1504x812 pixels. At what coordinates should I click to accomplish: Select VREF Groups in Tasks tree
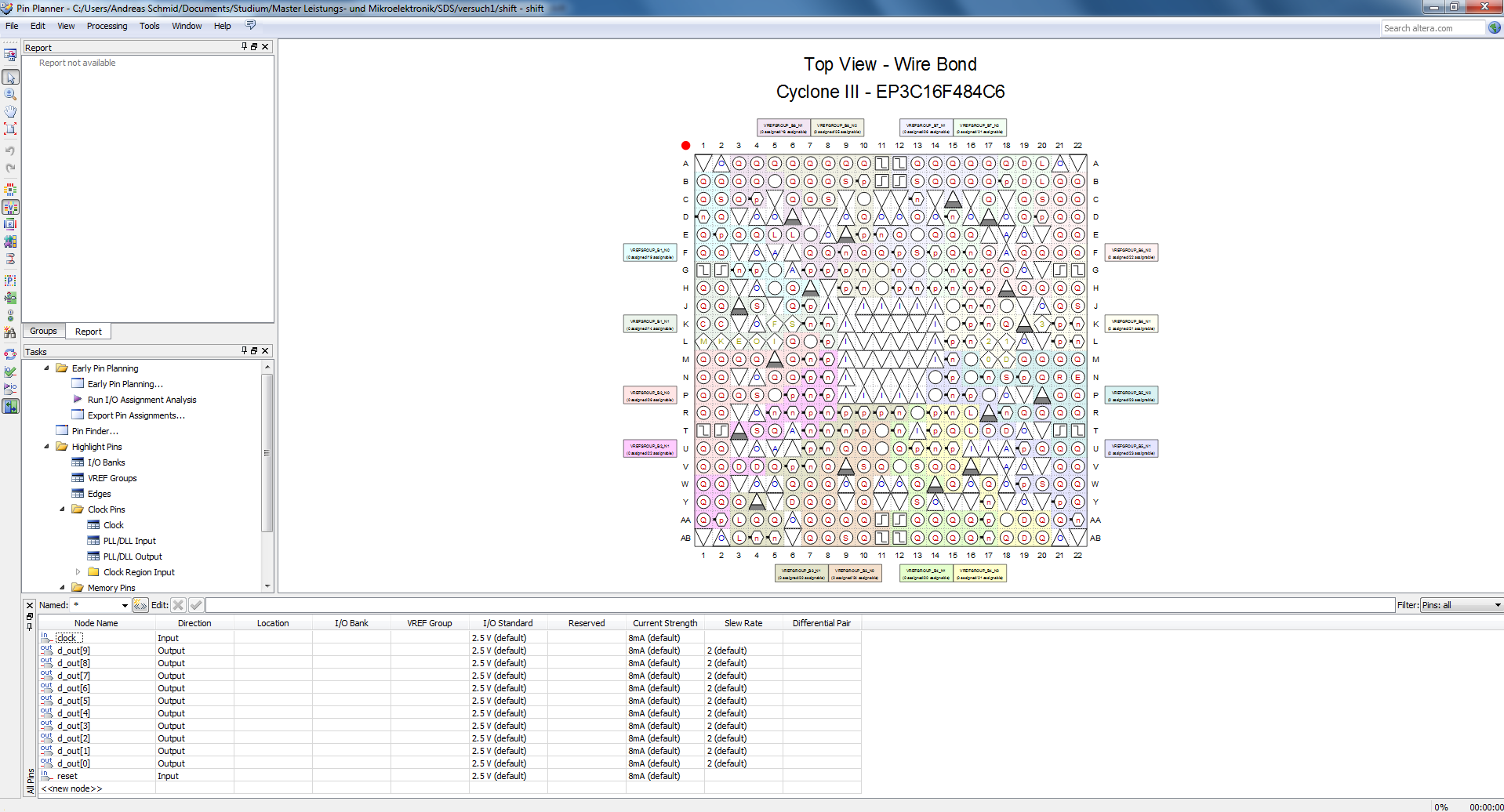pyautogui.click(x=112, y=478)
